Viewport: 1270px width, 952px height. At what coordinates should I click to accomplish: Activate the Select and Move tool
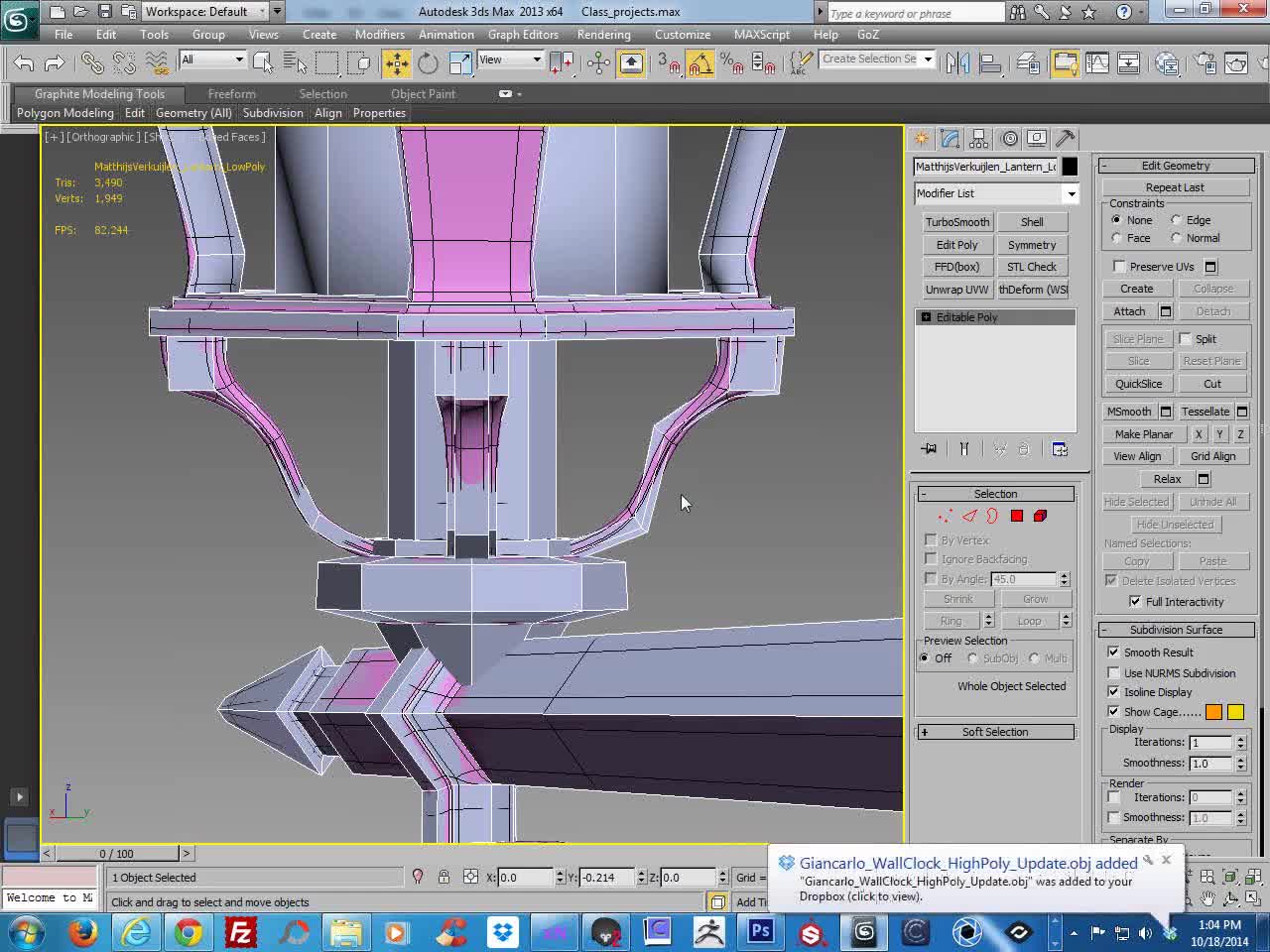click(x=397, y=63)
